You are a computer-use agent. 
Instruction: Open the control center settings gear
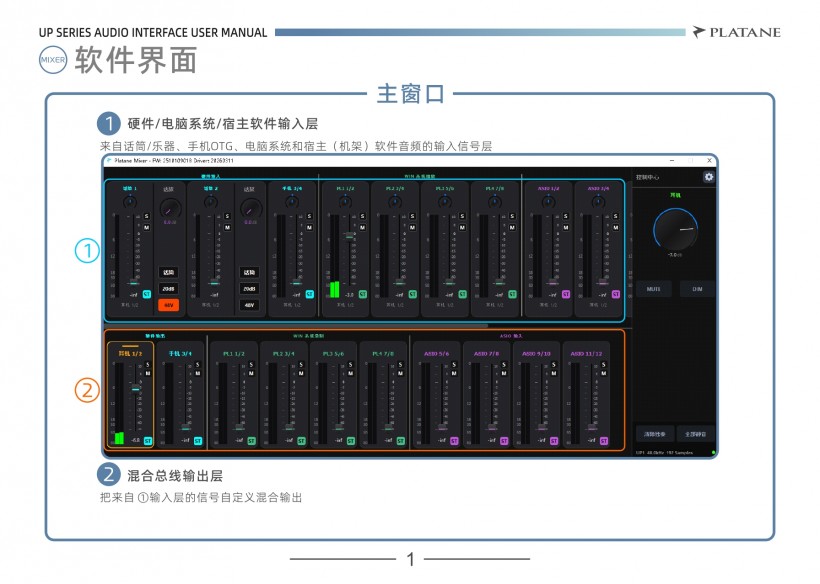(709, 177)
